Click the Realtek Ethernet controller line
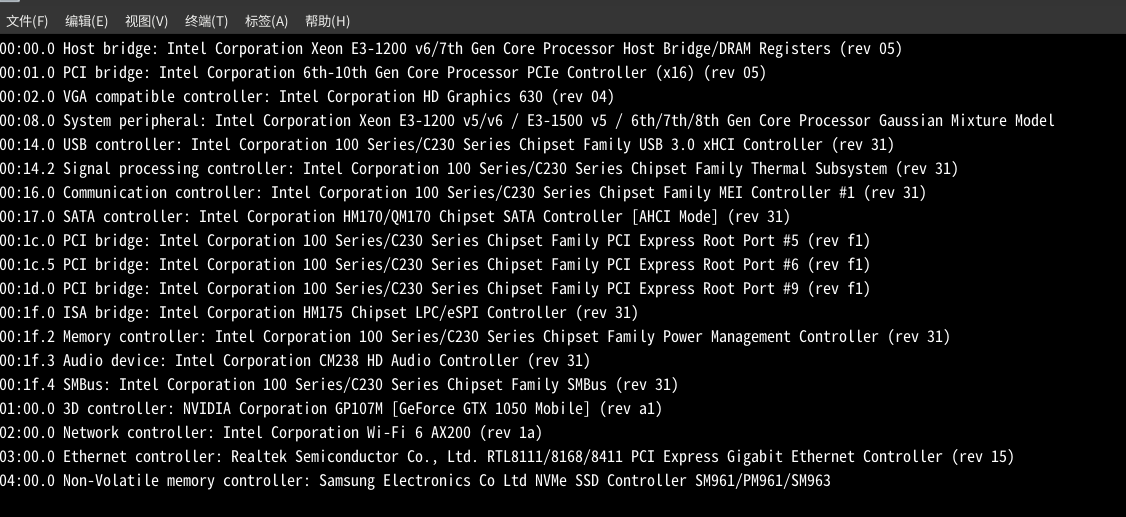The width and height of the screenshot is (1126, 517). [x=506, y=457]
